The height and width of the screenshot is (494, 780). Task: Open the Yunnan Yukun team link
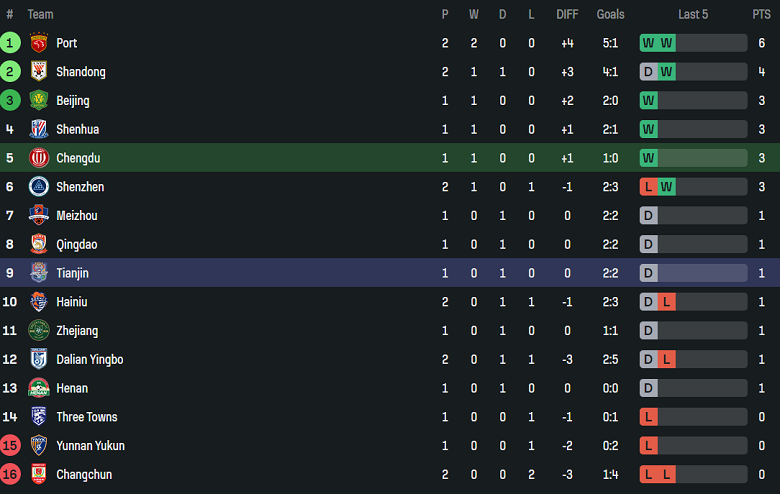click(x=90, y=446)
